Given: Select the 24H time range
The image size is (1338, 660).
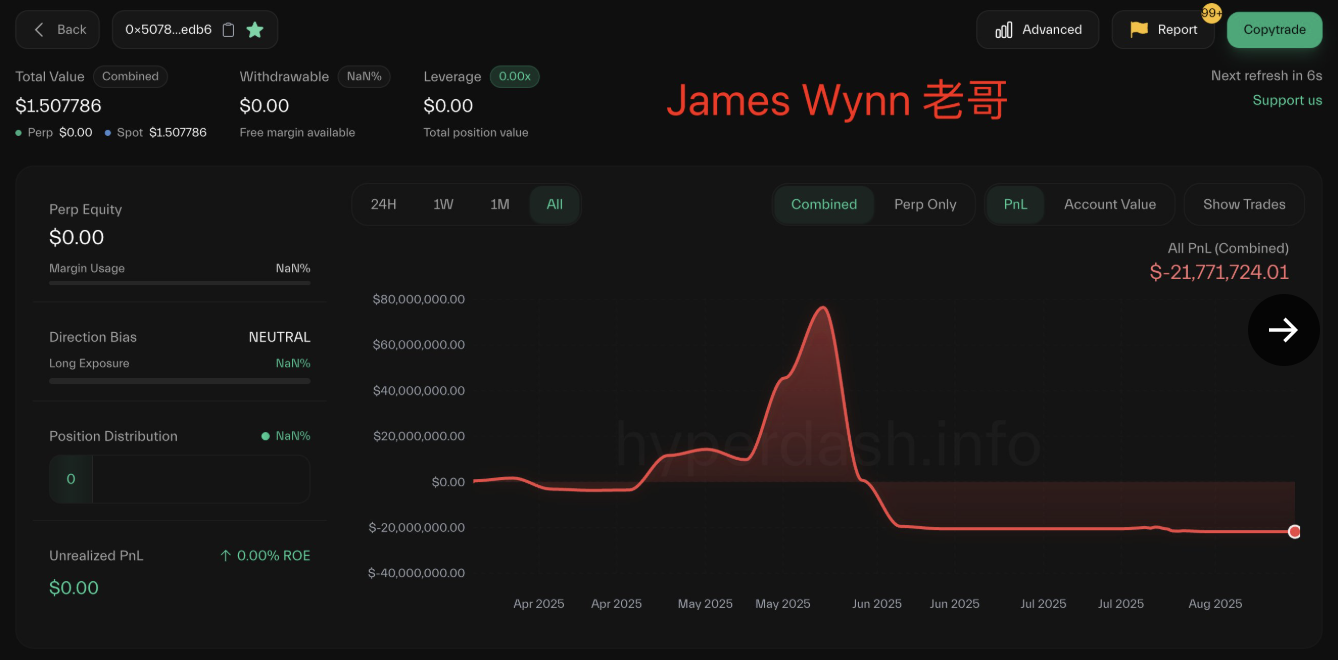Looking at the screenshot, I should coord(384,204).
